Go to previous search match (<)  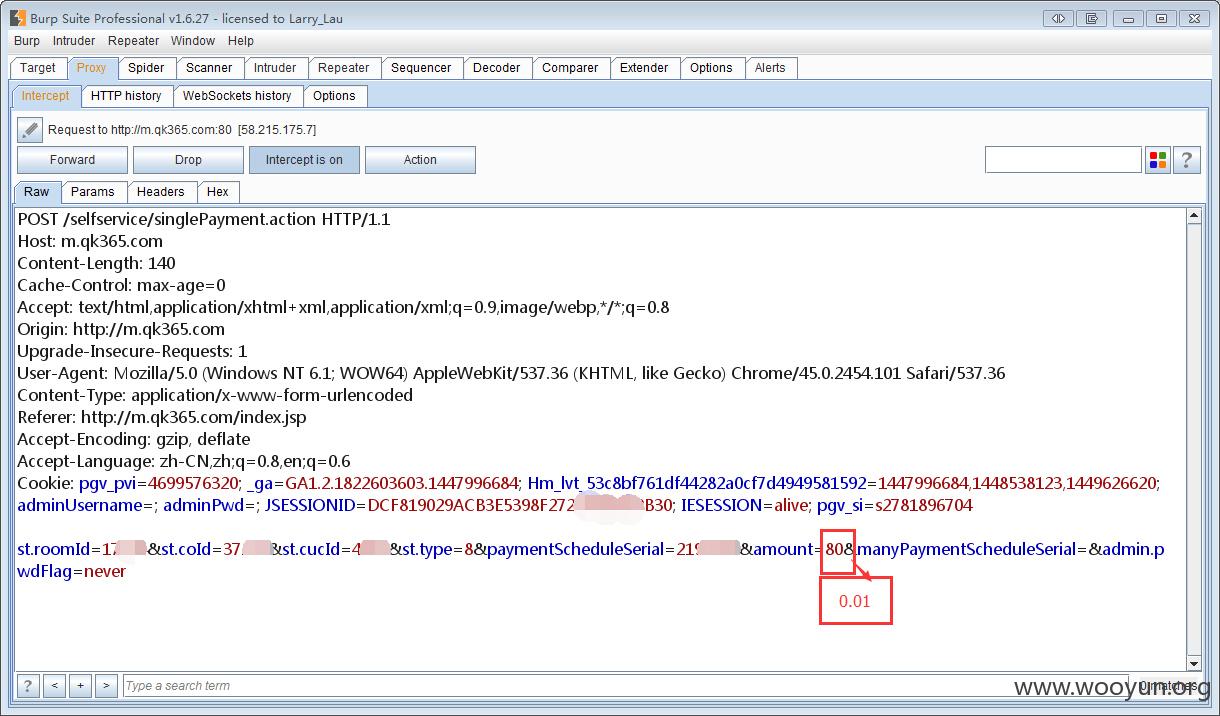(55, 686)
